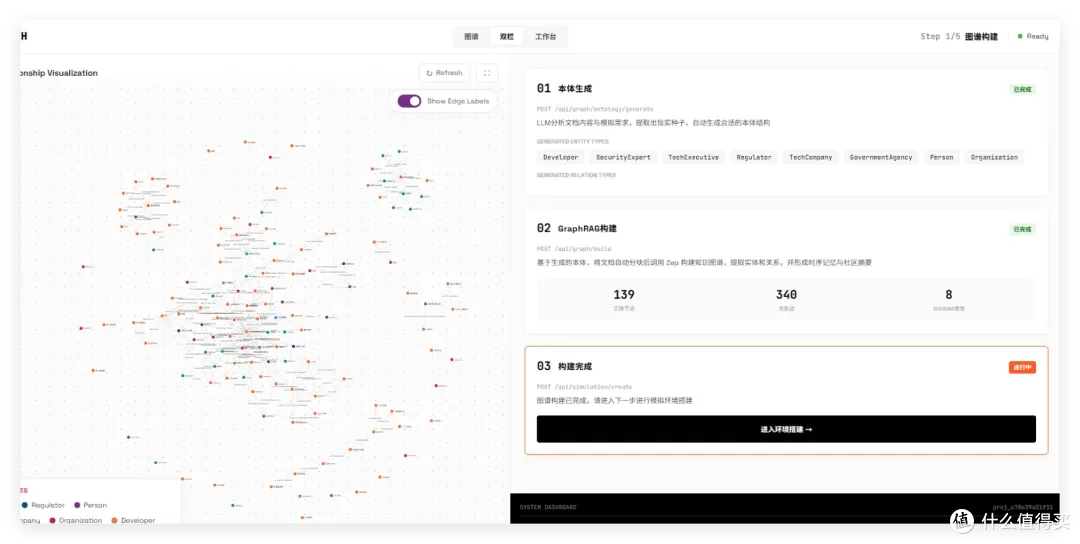
Task: Refresh the relationship graph
Action: (x=444, y=73)
